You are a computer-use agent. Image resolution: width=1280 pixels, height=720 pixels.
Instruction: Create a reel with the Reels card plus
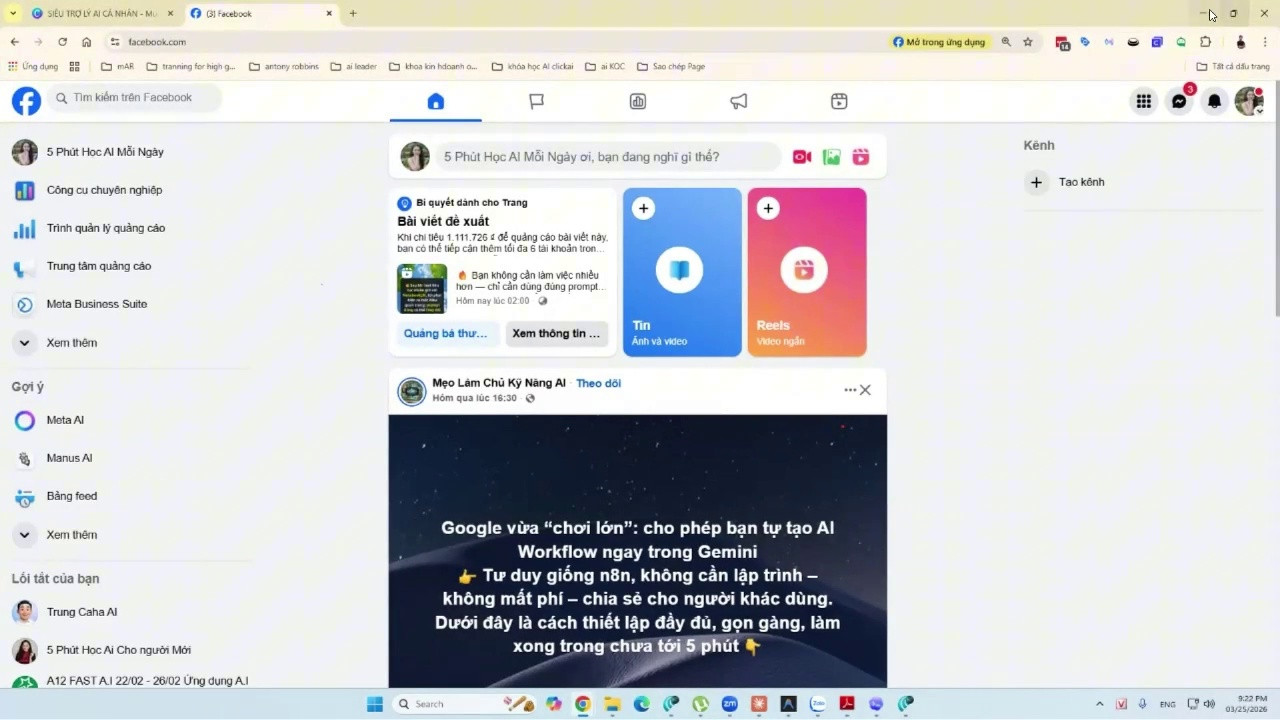coord(767,208)
